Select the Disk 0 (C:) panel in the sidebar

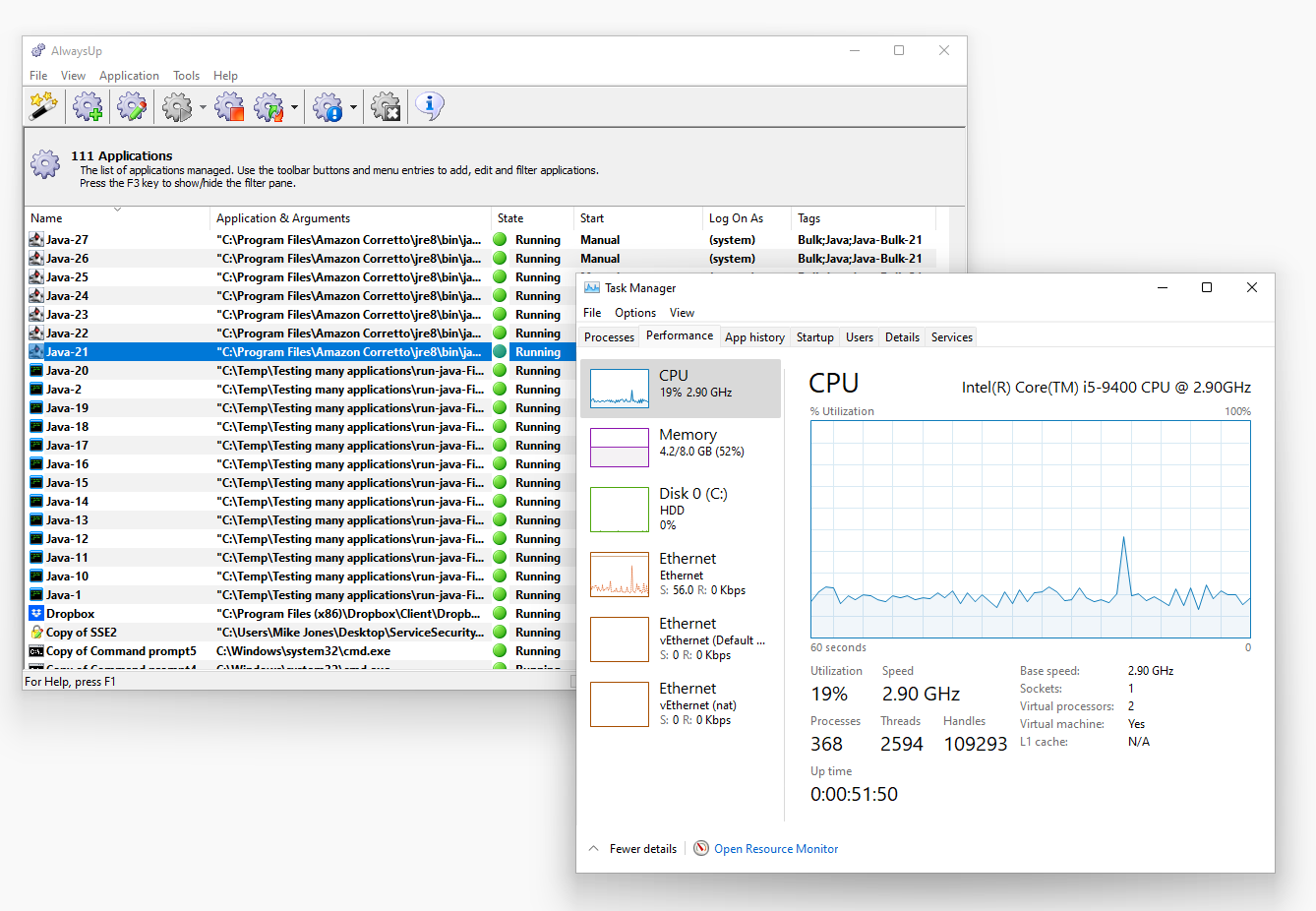[x=681, y=510]
